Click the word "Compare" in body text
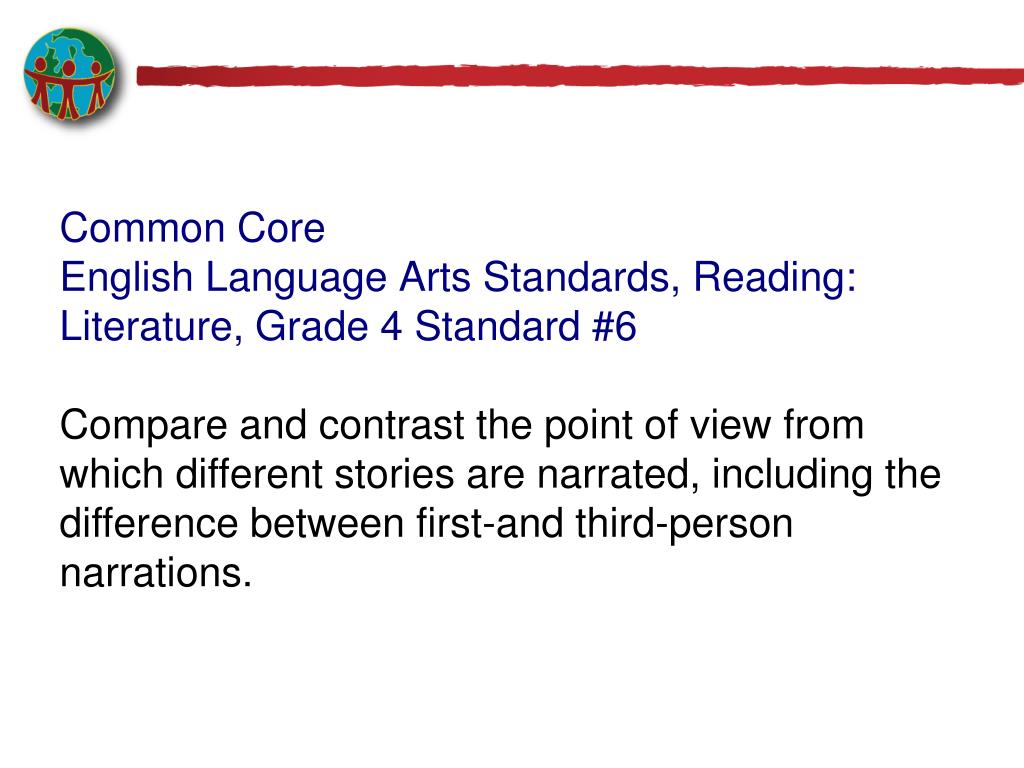Viewport: 1024px width, 768px height. click(x=143, y=426)
